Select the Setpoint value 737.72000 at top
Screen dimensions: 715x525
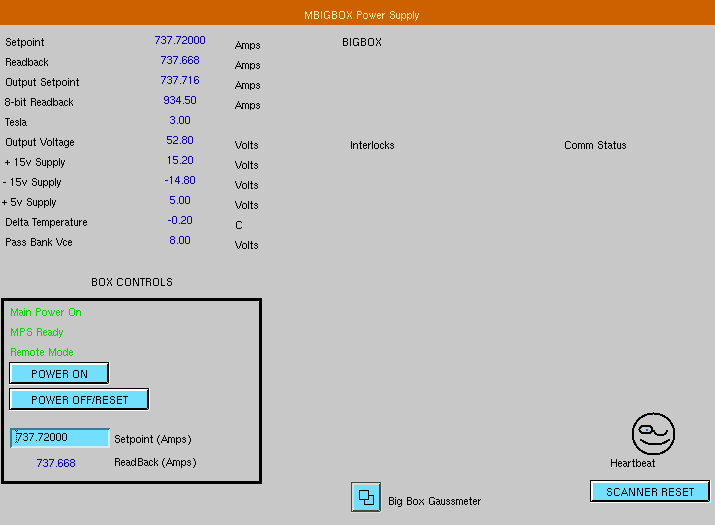(x=180, y=40)
